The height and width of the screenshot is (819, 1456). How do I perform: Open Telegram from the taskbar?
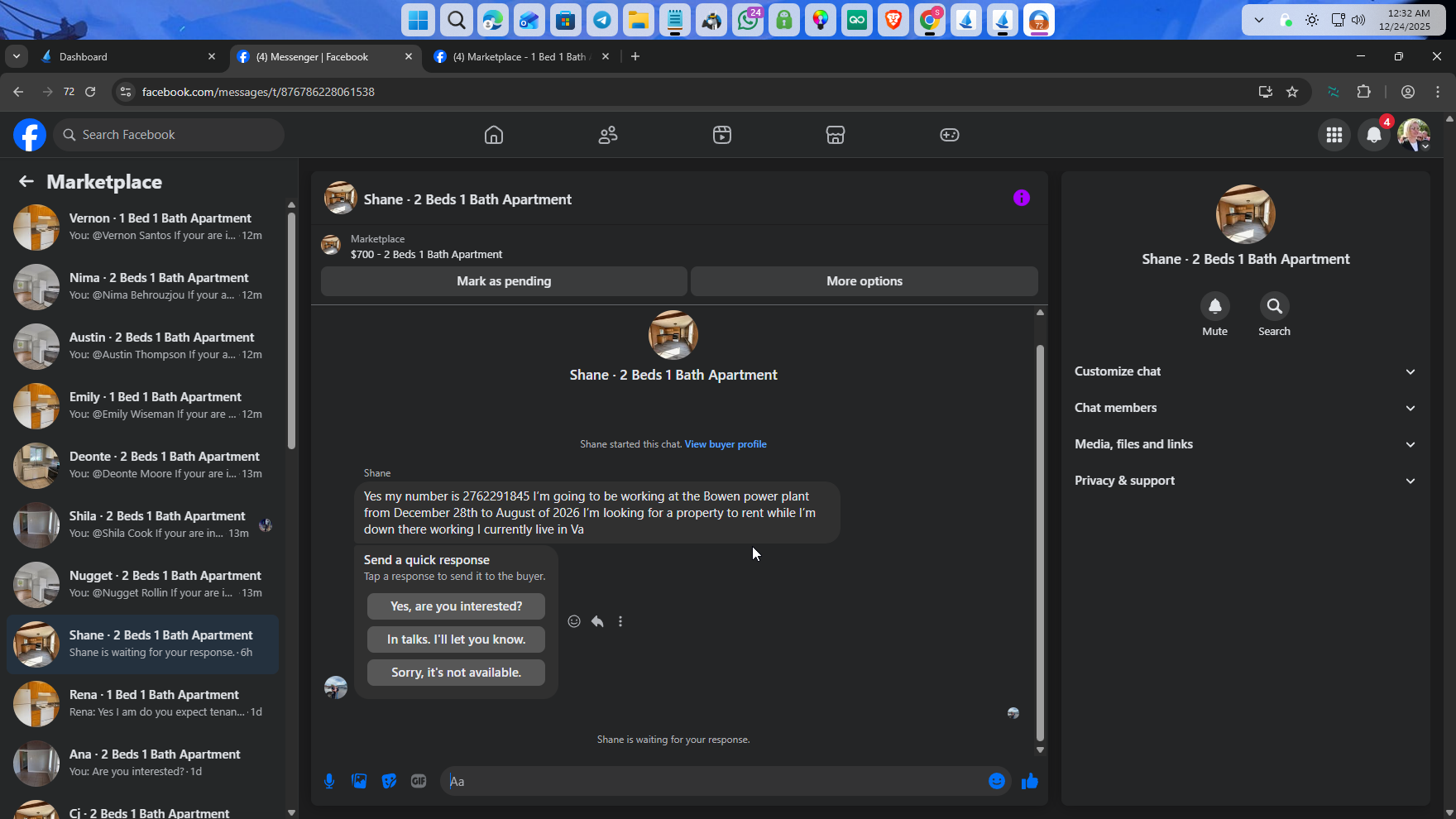click(x=602, y=20)
